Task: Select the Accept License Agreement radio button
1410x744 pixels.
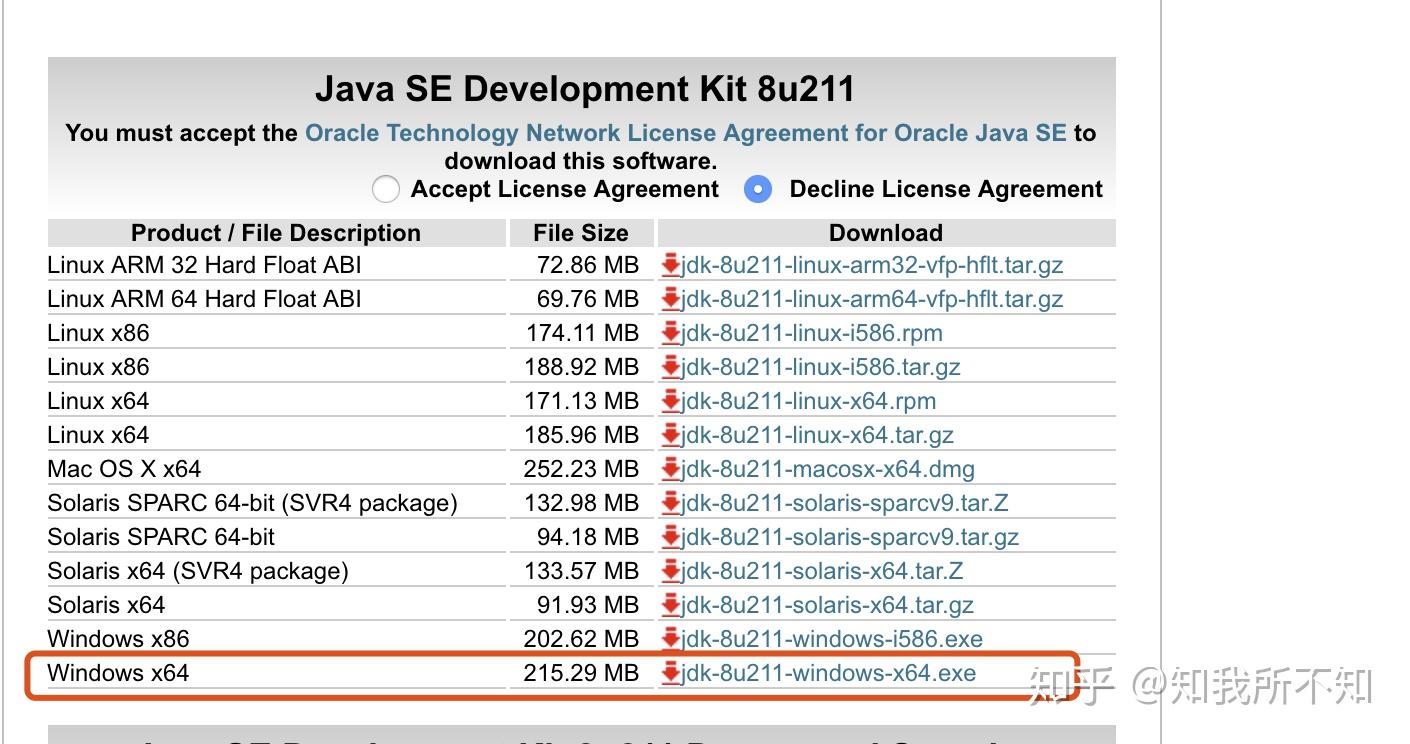Action: click(x=385, y=189)
